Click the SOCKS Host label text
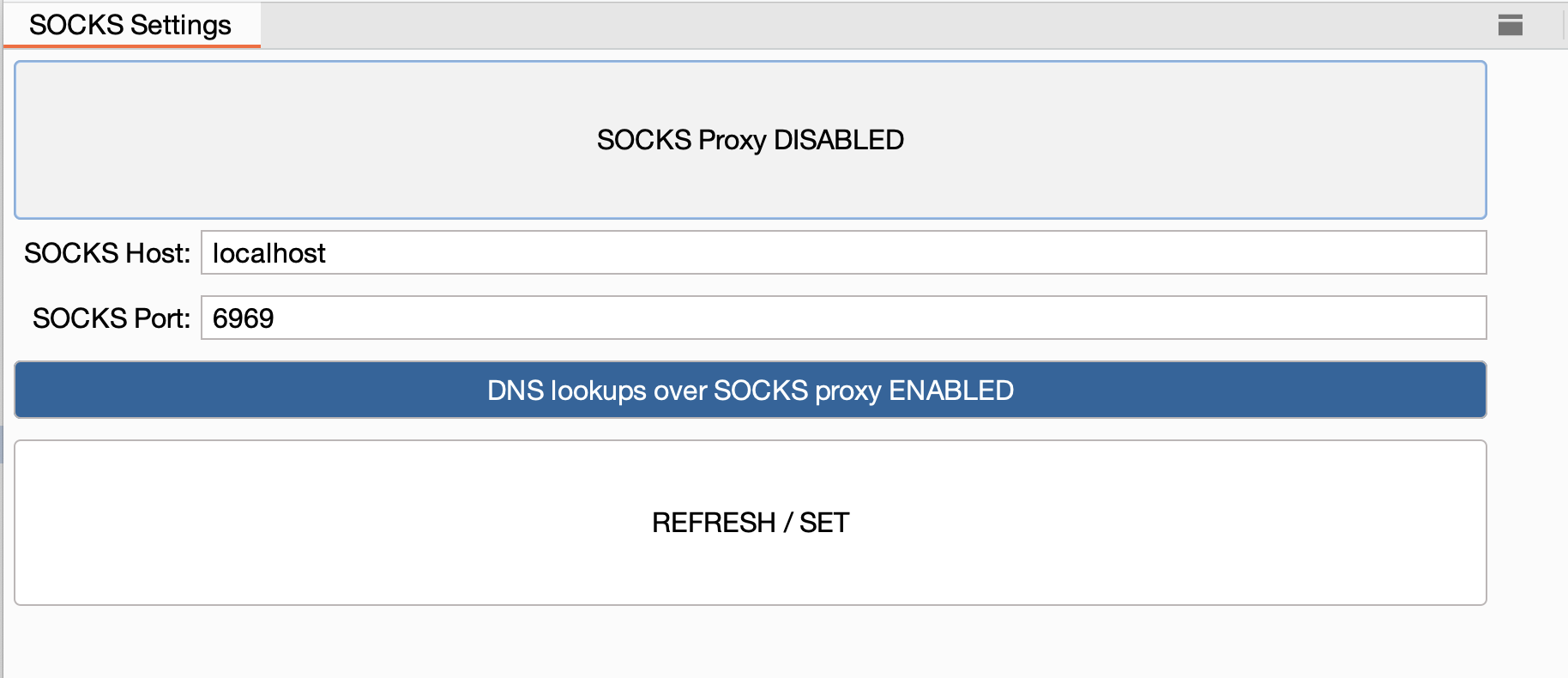The height and width of the screenshot is (678, 1568). tap(105, 253)
